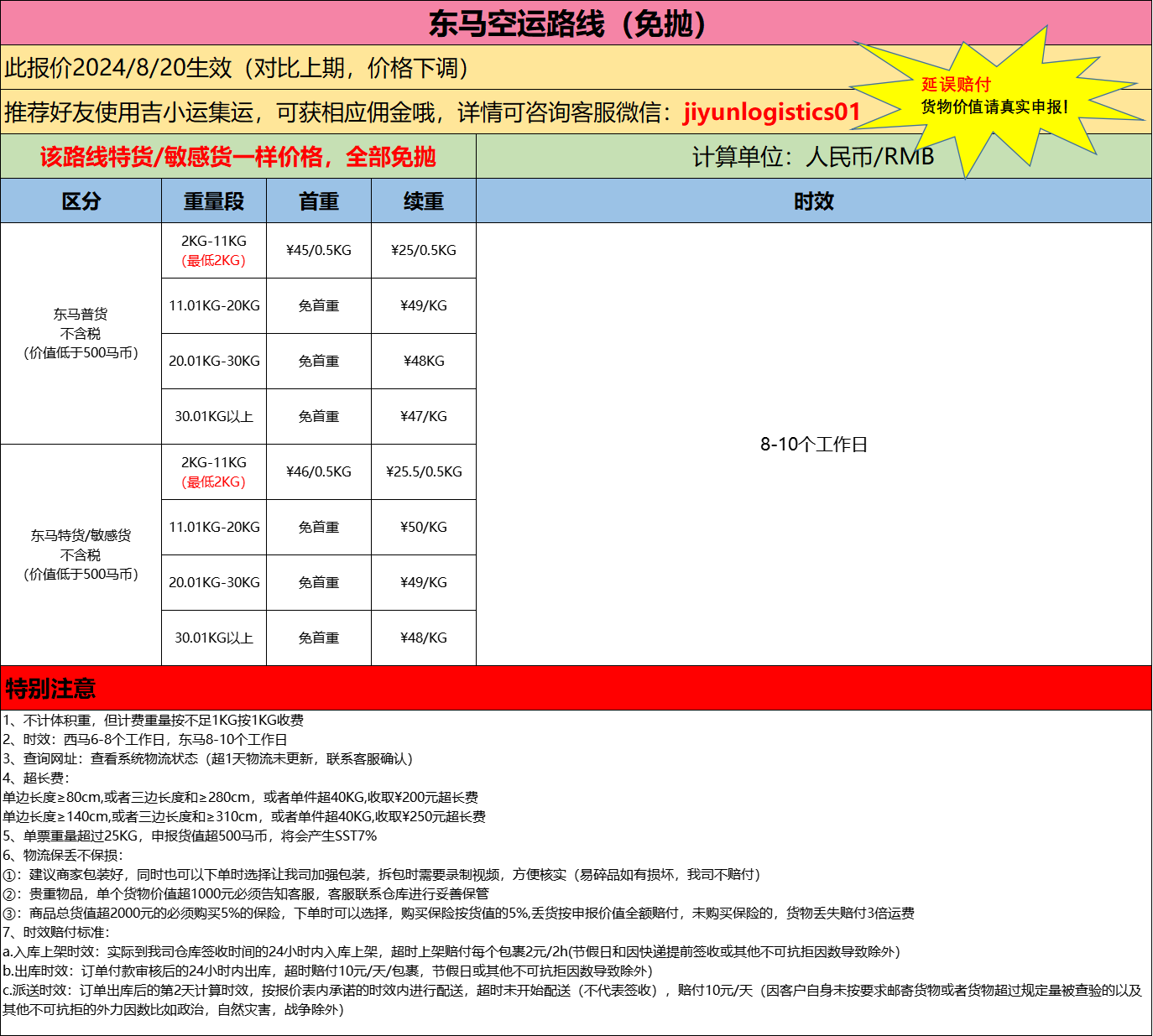Screen dimensions: 1153x1036
Task: Select the 重量段 column header
Action: click(214, 201)
